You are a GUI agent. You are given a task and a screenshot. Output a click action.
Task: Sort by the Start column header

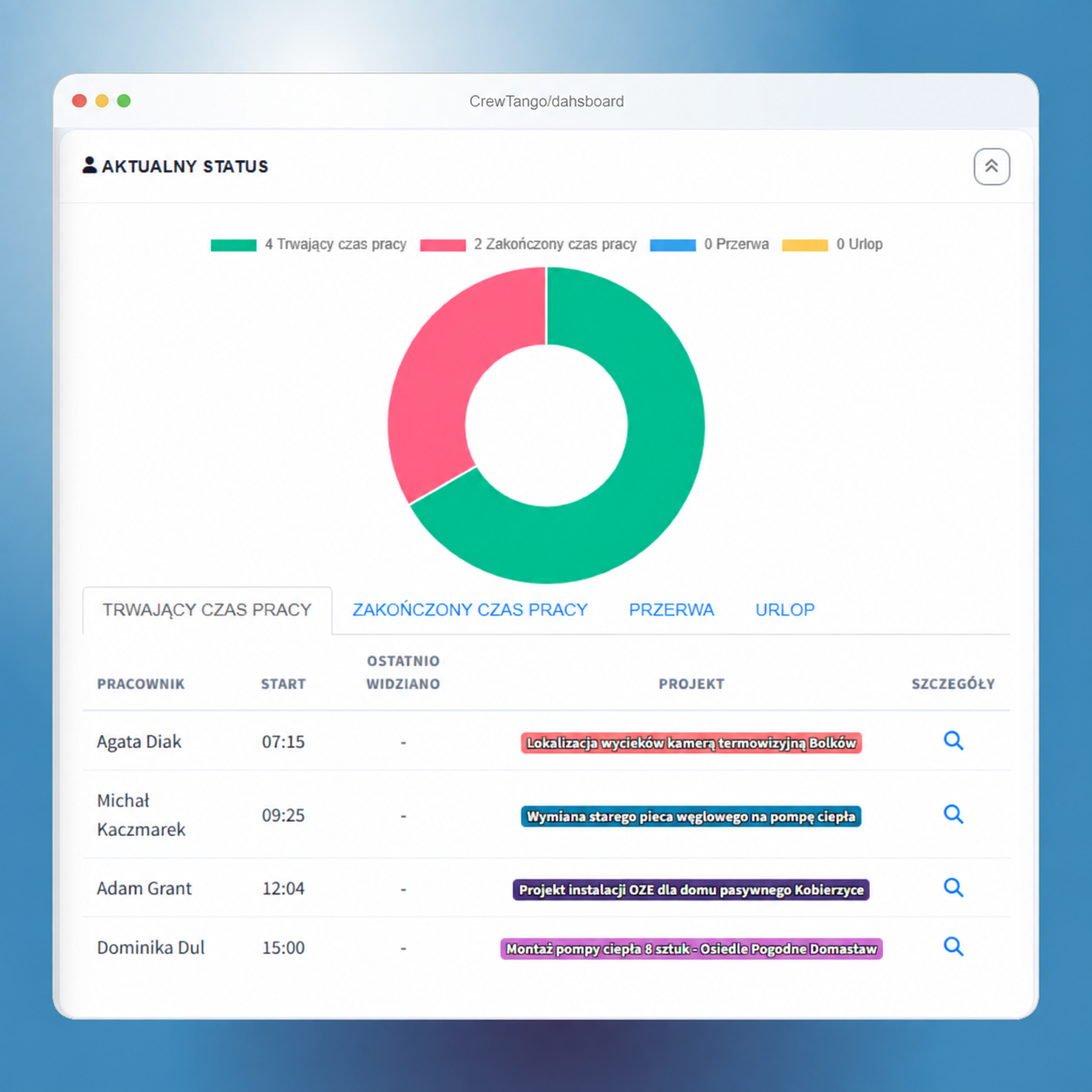coord(284,684)
